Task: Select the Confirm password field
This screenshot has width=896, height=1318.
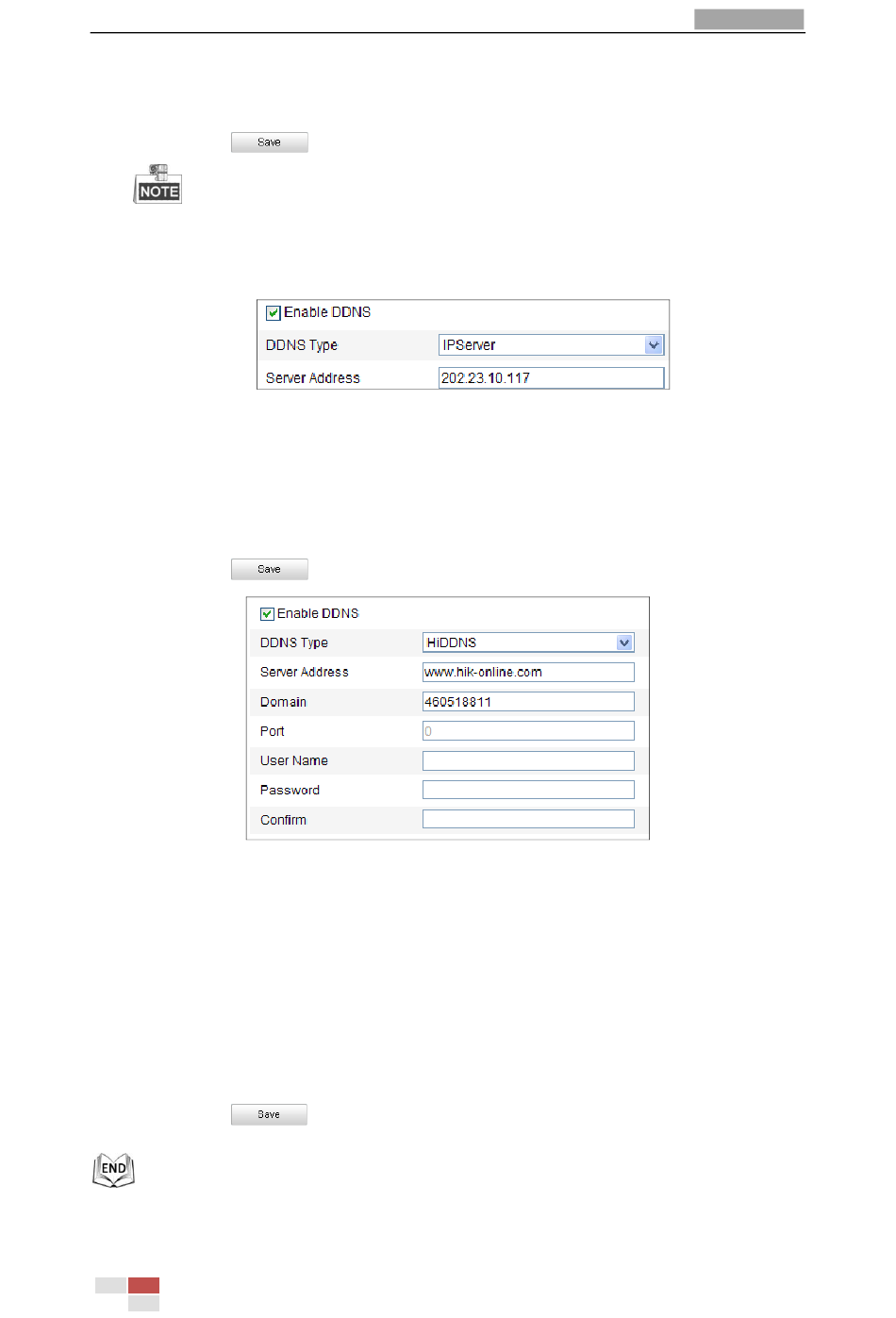Action: pos(528,820)
